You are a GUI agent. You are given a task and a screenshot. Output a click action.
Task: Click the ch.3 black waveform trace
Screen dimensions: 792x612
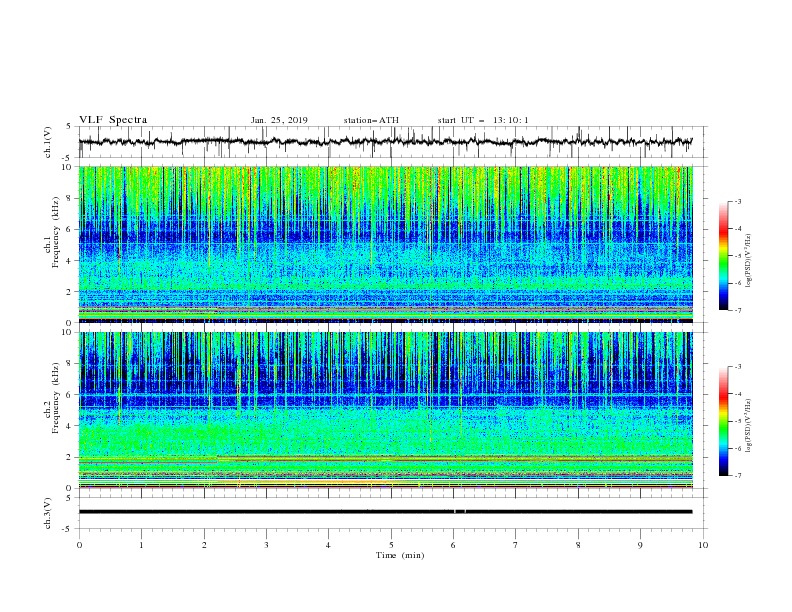385,512
